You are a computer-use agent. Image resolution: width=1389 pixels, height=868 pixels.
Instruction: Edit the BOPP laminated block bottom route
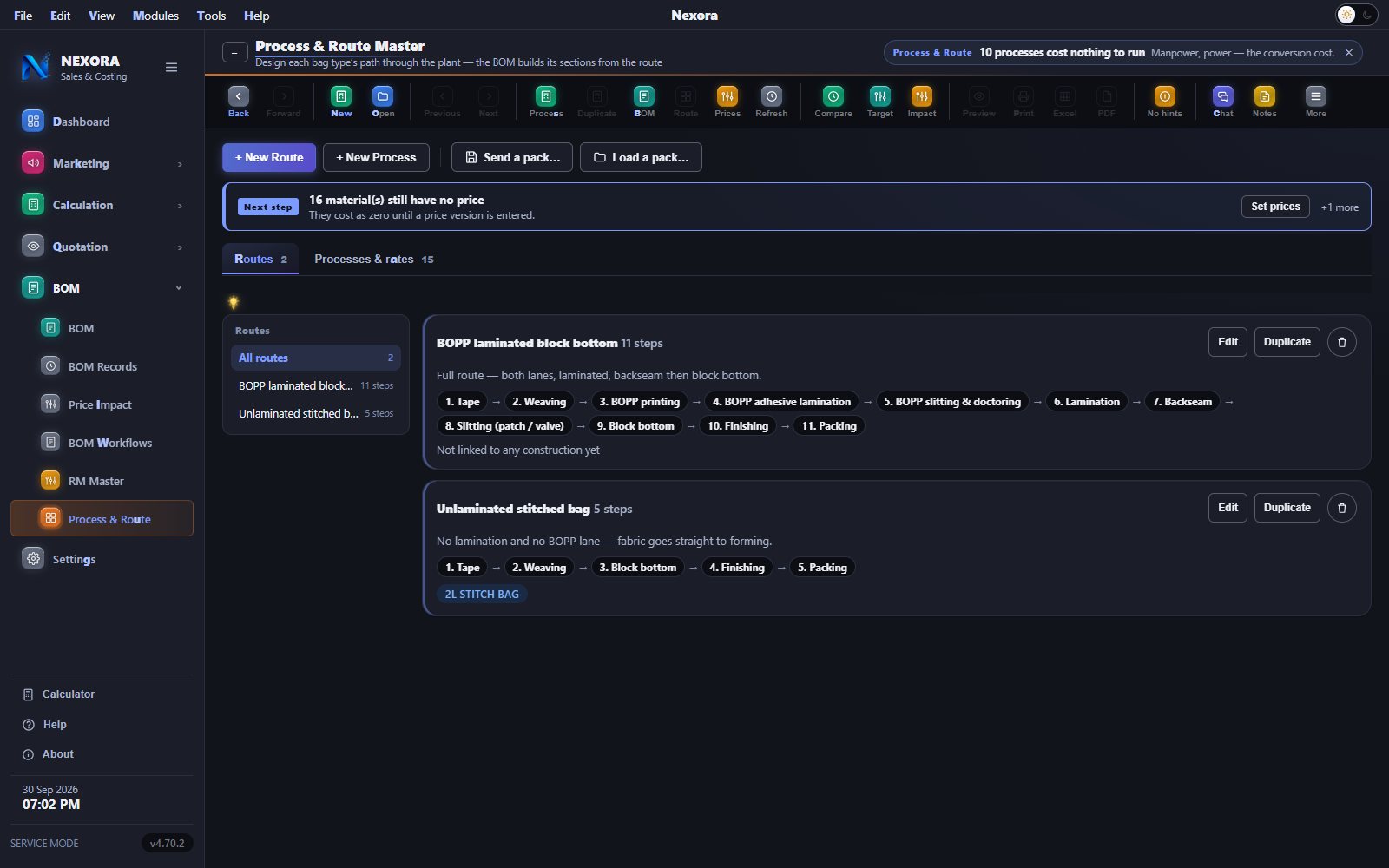1228,342
